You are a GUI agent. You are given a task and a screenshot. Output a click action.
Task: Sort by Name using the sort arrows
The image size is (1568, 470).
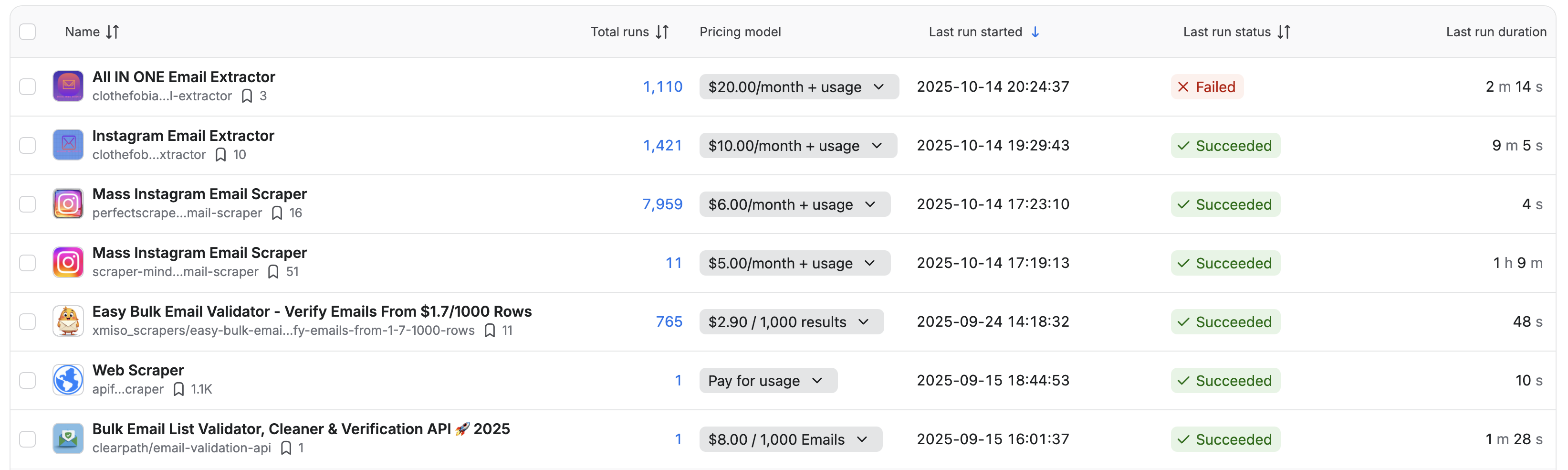point(113,32)
